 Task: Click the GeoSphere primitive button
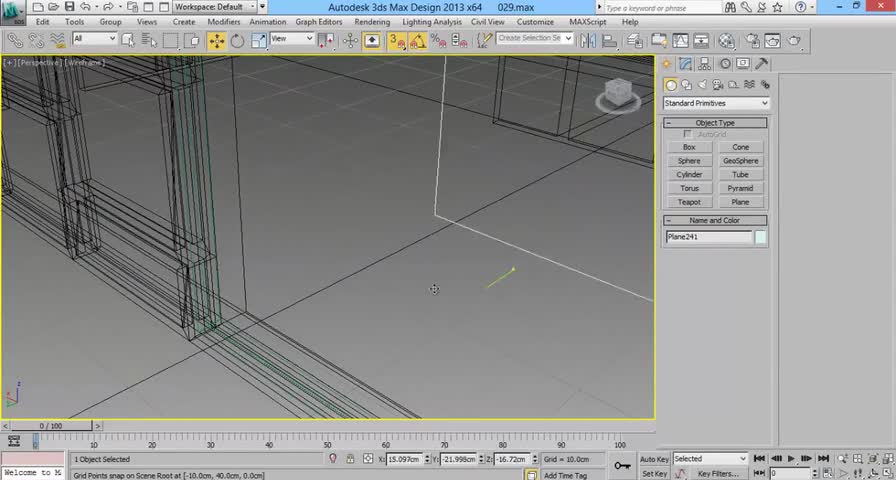pos(740,161)
